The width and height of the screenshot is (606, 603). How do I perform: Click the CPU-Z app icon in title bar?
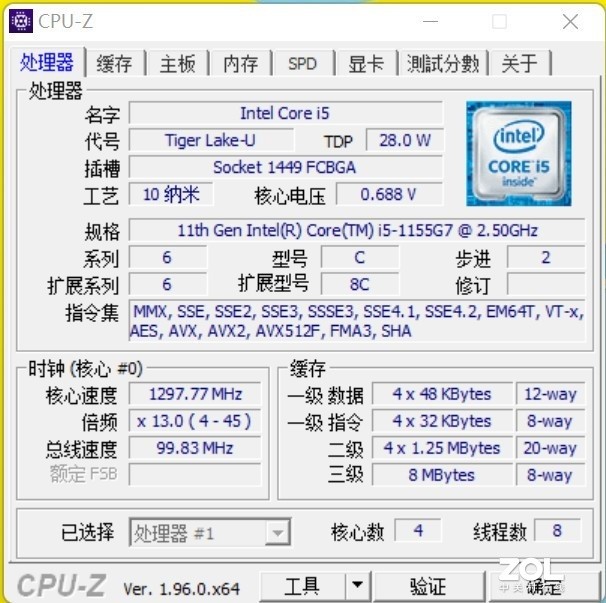click(20, 21)
